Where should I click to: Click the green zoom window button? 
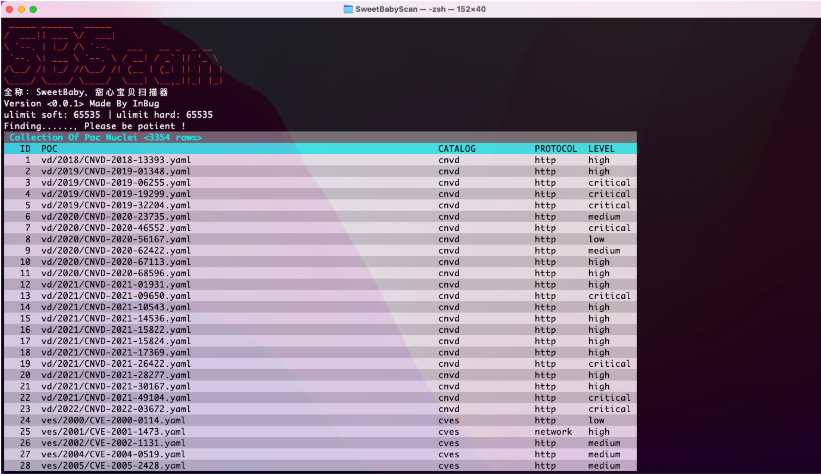(33, 9)
